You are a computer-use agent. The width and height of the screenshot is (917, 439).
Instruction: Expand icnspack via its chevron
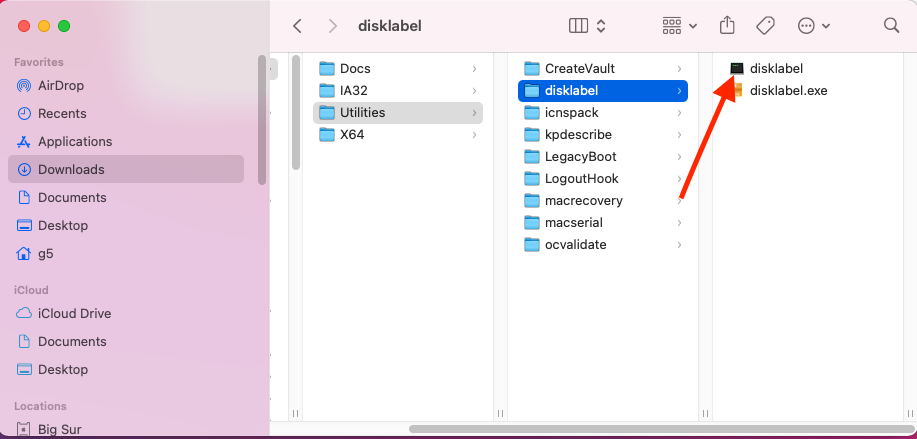[680, 112]
